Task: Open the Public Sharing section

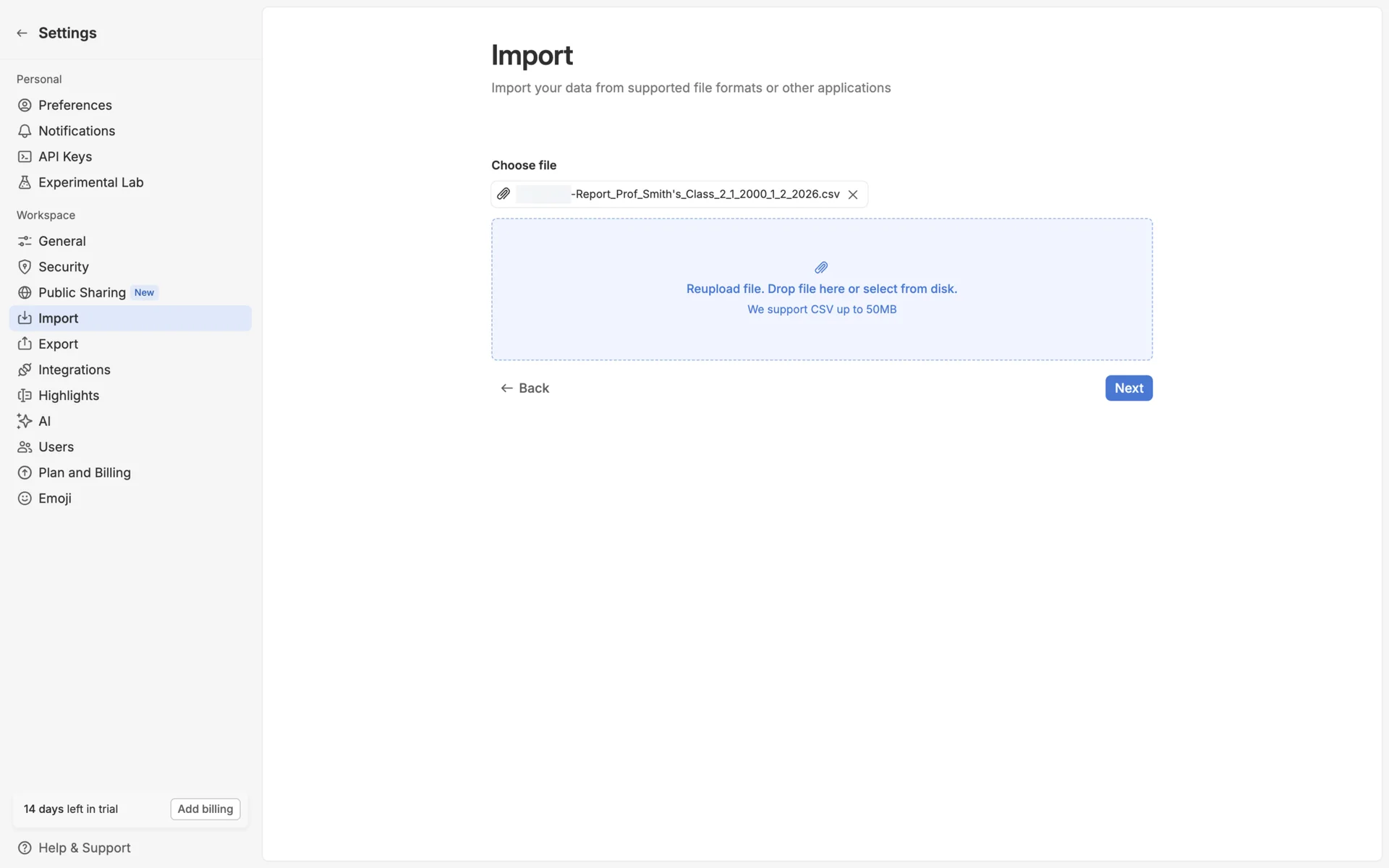Action: 82,292
